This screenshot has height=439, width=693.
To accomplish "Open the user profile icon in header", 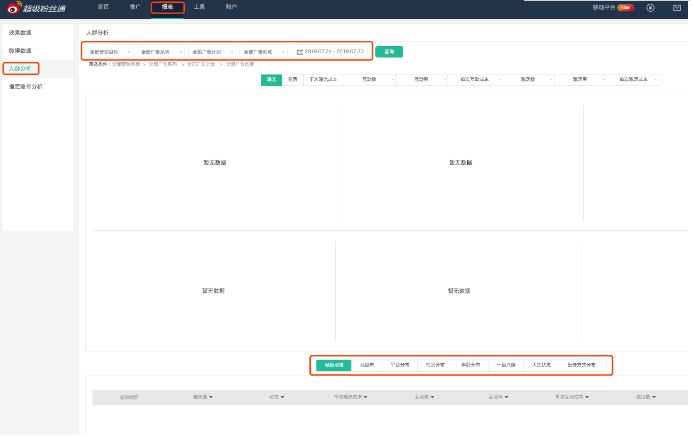I will click(x=651, y=8).
